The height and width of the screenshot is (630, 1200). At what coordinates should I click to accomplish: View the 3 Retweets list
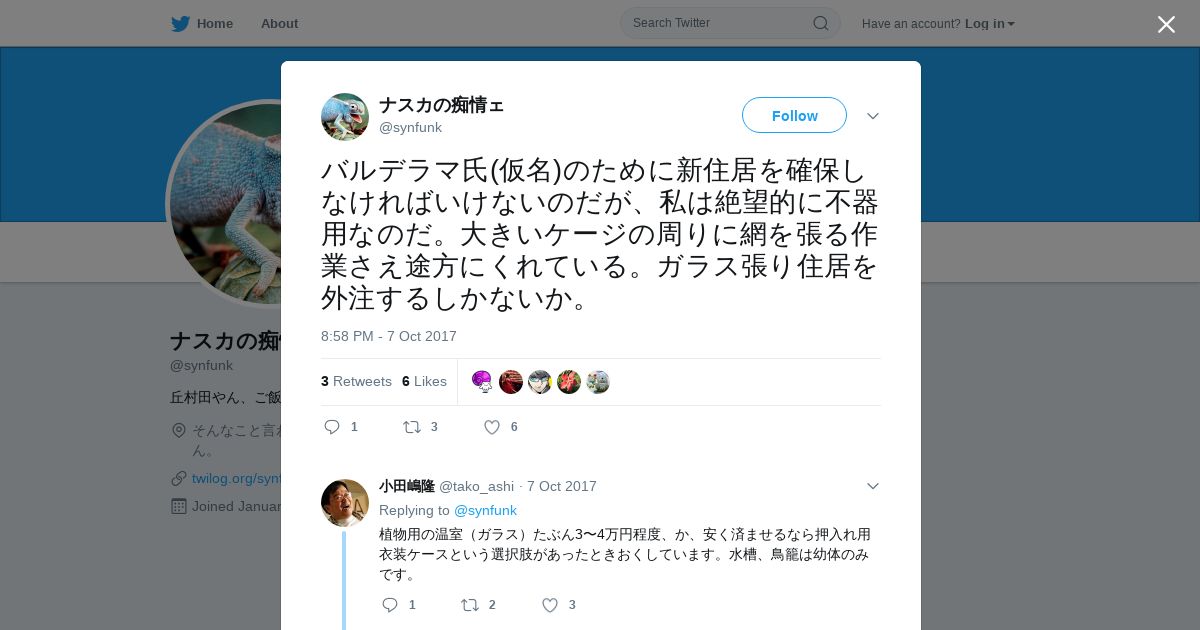(356, 381)
